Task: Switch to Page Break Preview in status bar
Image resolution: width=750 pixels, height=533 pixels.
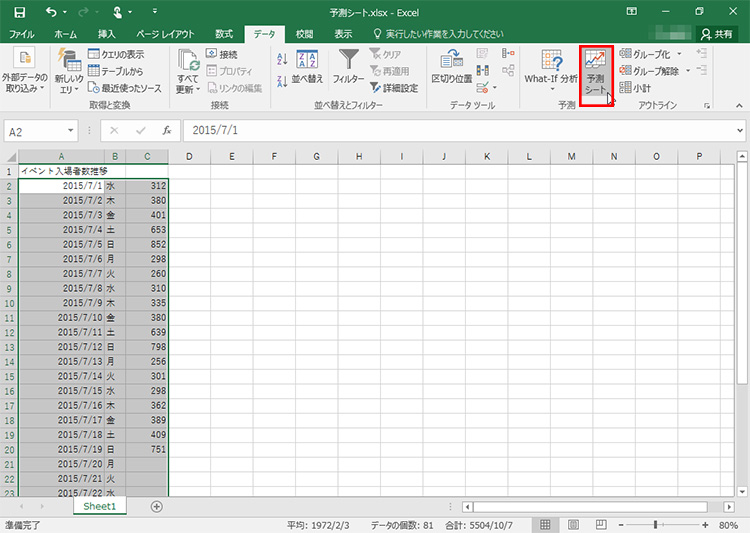Action: point(595,525)
